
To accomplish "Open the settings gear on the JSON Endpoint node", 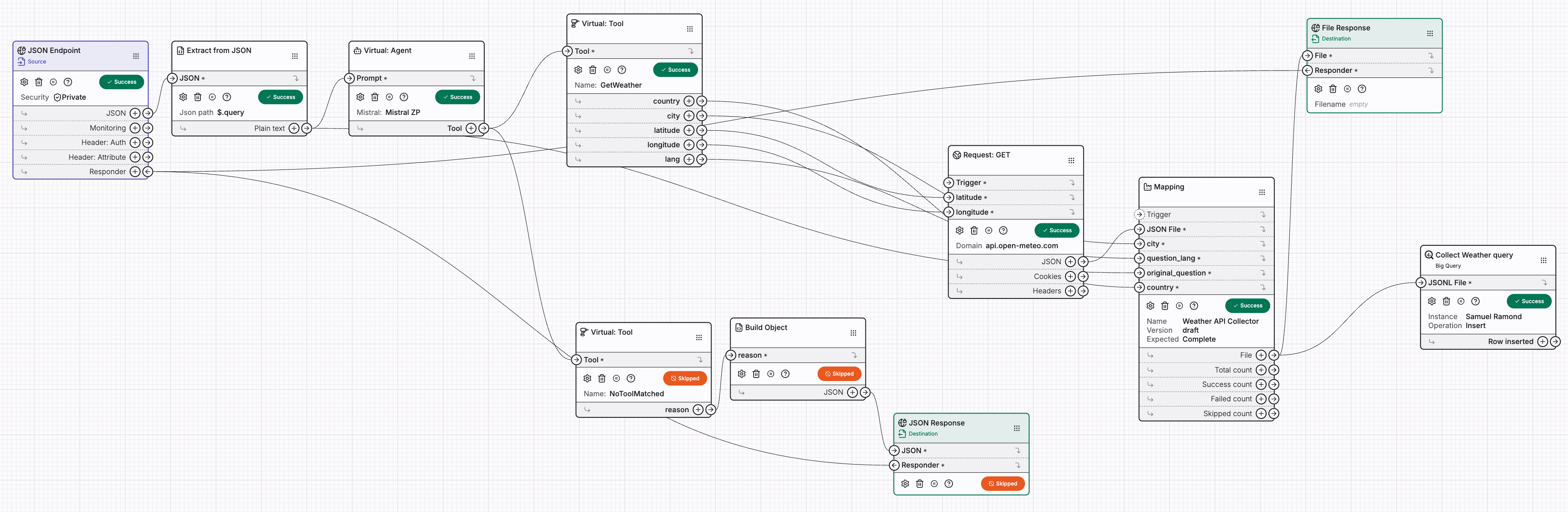I will coord(24,81).
